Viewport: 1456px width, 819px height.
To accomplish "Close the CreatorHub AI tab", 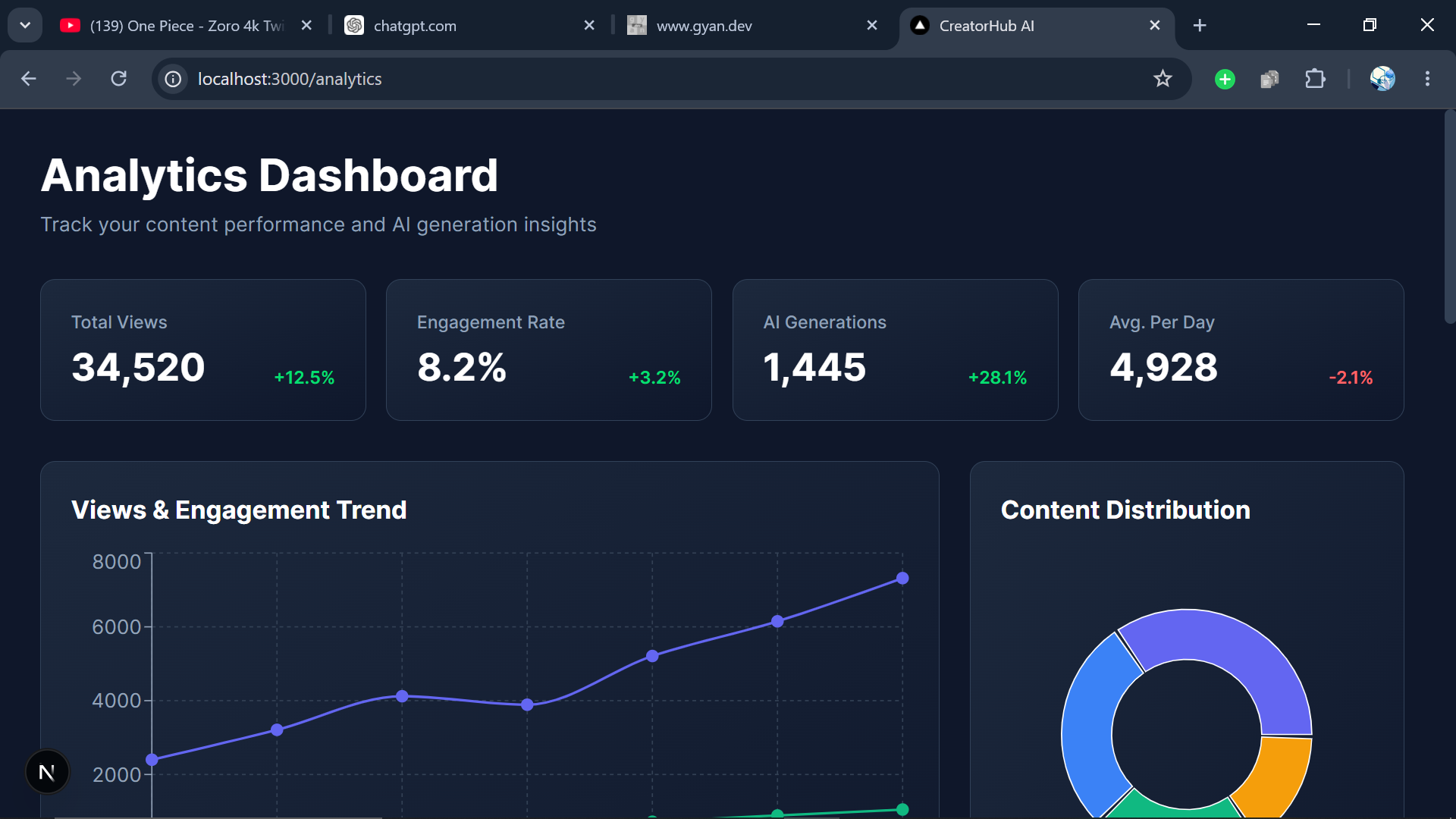I will (x=1155, y=26).
